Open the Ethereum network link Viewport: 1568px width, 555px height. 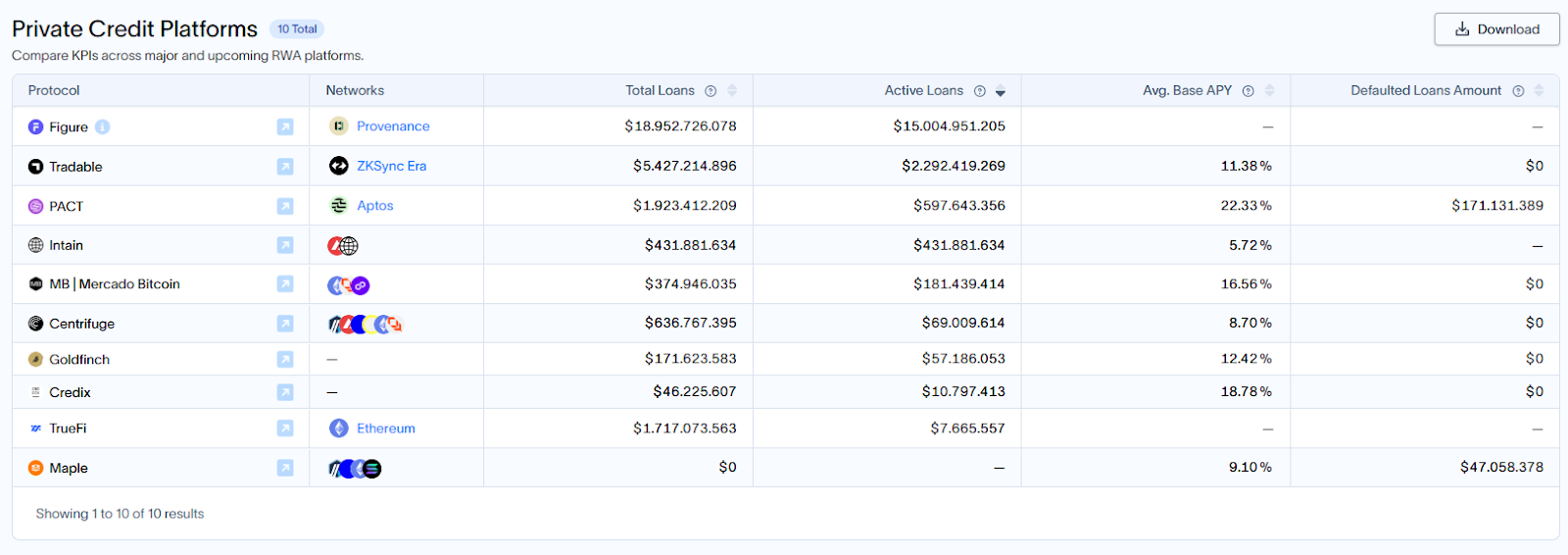(386, 429)
